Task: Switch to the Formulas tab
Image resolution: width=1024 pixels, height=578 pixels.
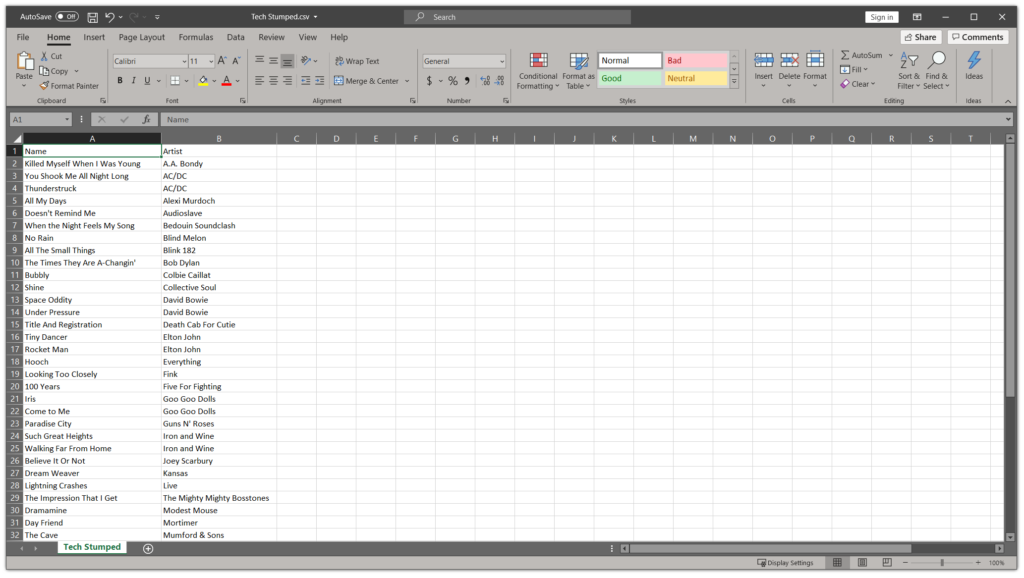Action: point(196,37)
